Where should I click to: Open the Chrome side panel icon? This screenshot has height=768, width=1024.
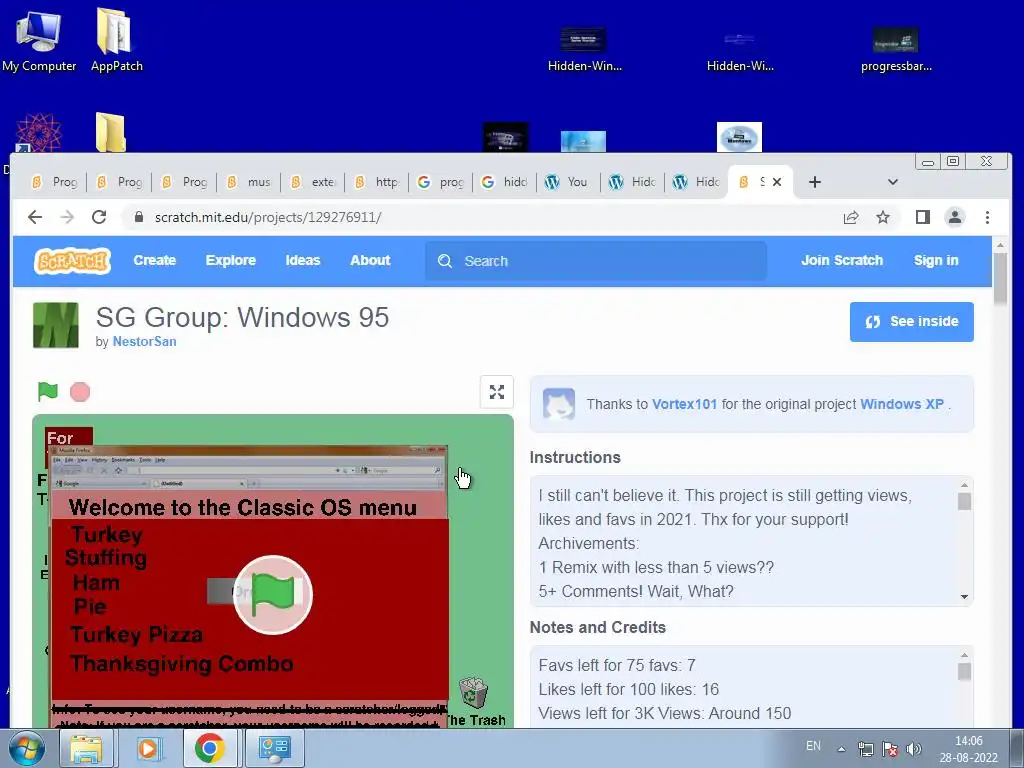pos(922,217)
